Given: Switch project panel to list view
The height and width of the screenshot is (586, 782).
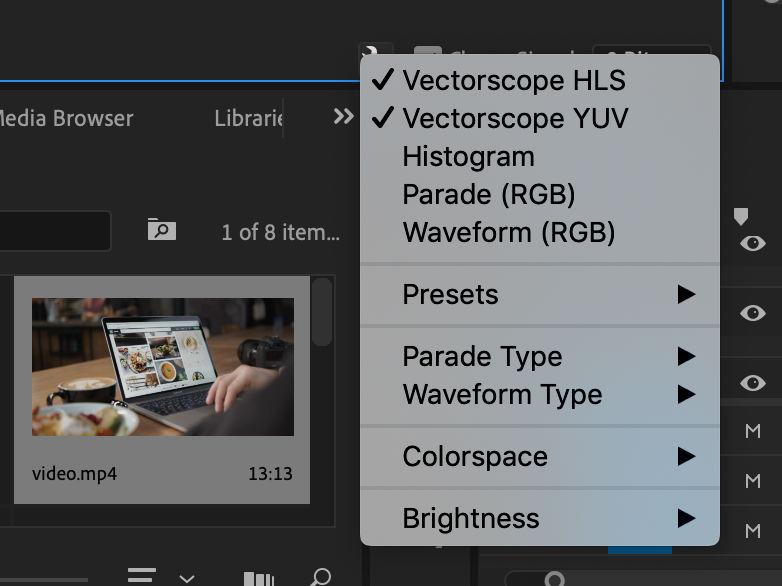Looking at the screenshot, I should click(142, 576).
